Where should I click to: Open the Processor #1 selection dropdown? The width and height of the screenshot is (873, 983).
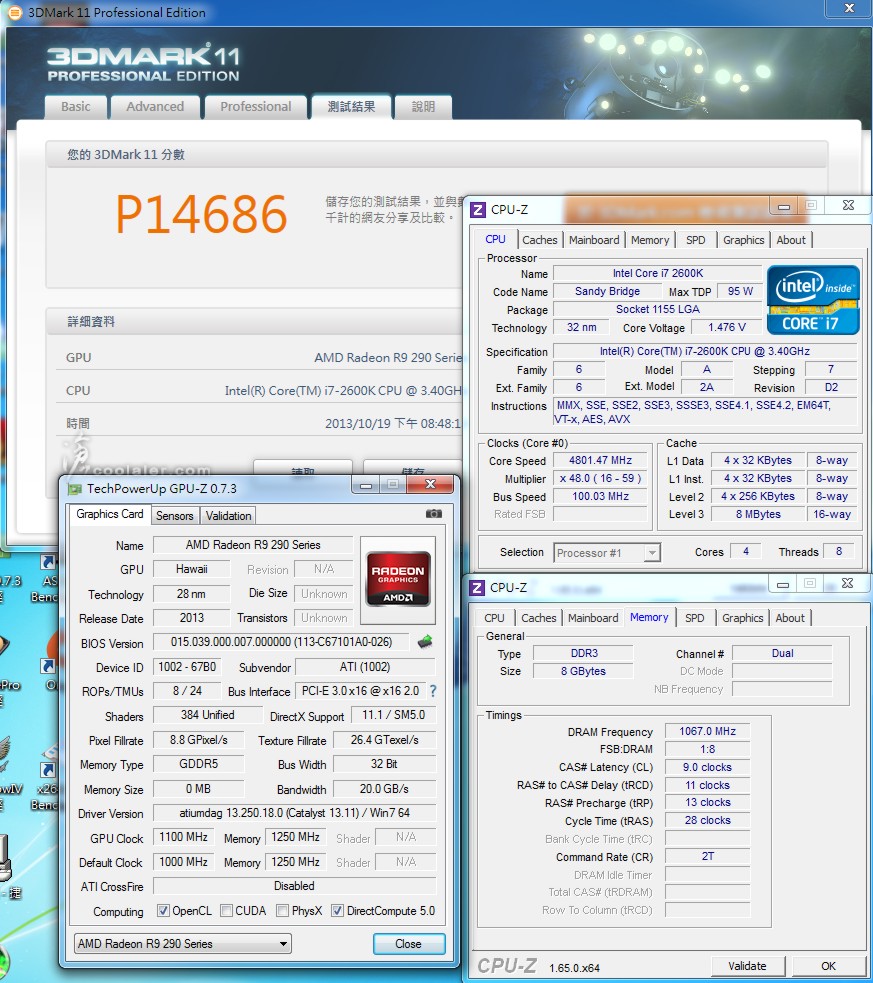(607, 553)
